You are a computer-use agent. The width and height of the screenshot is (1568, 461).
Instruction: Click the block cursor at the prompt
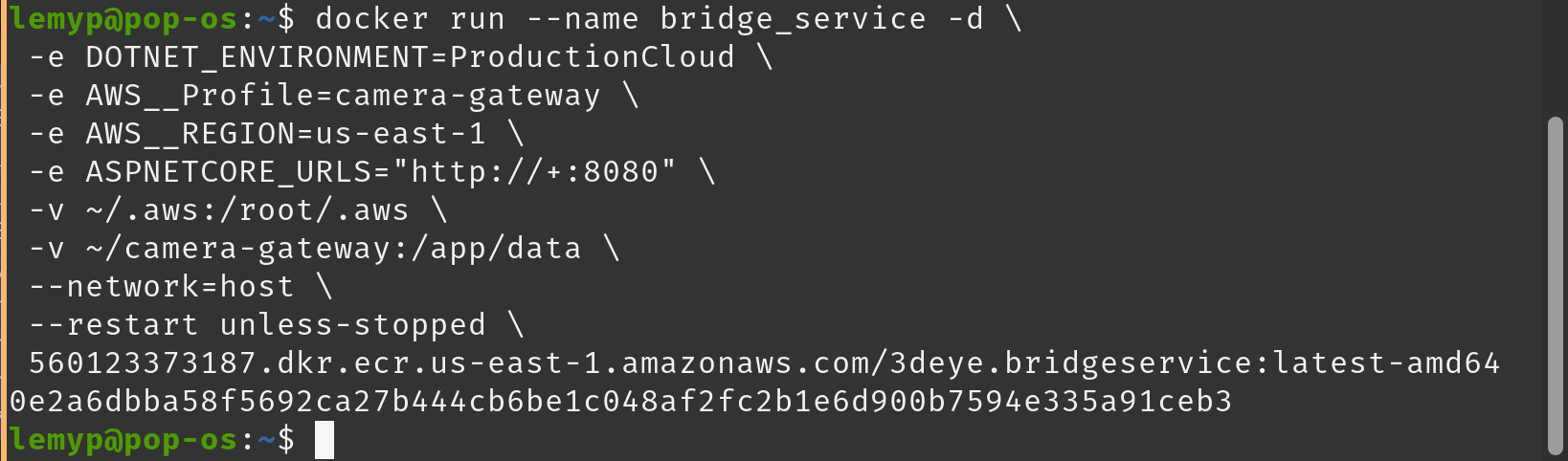(325, 440)
